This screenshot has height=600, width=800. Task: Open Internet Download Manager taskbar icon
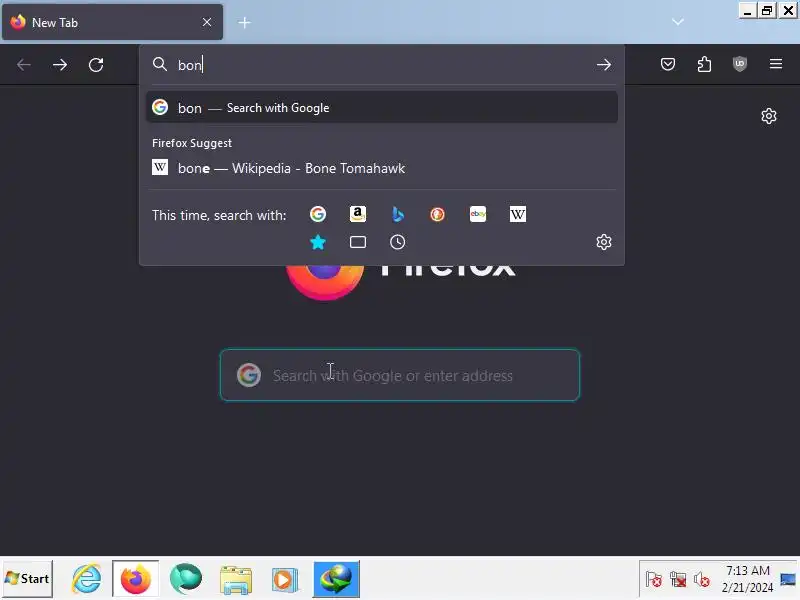point(336,579)
